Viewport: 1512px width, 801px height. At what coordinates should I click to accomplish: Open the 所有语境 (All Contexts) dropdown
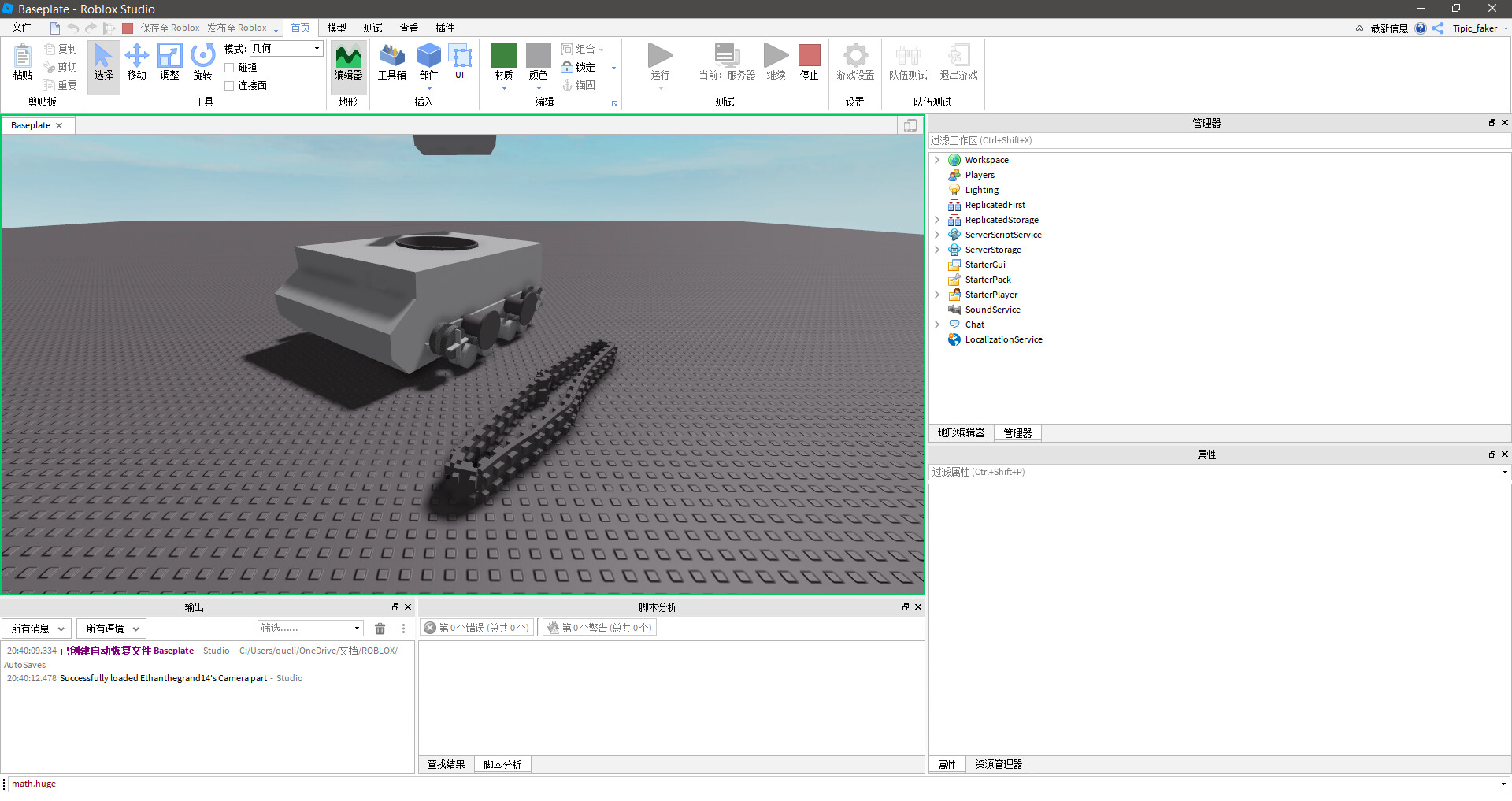coord(112,629)
